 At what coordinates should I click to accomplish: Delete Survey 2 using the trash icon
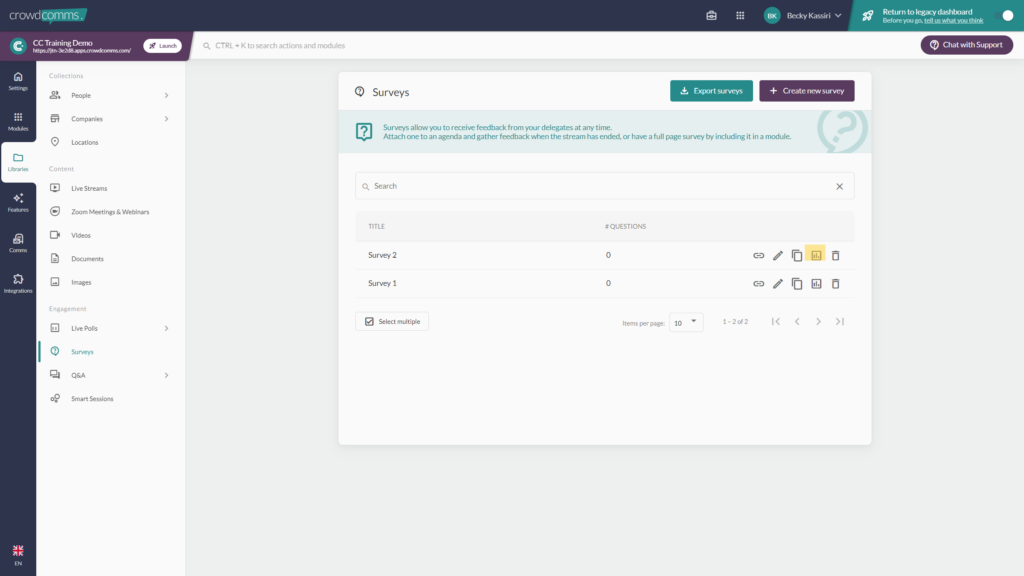[x=836, y=255]
